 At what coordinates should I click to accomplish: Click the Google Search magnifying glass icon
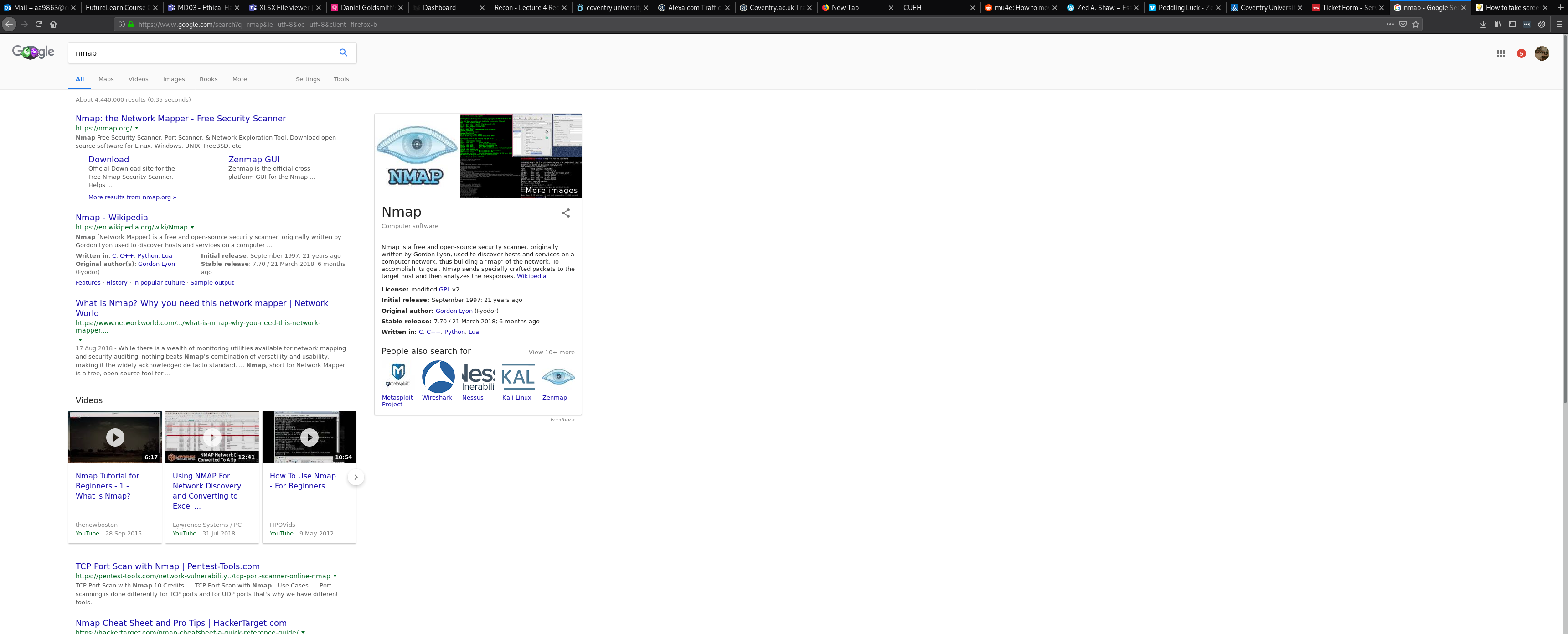(x=344, y=52)
